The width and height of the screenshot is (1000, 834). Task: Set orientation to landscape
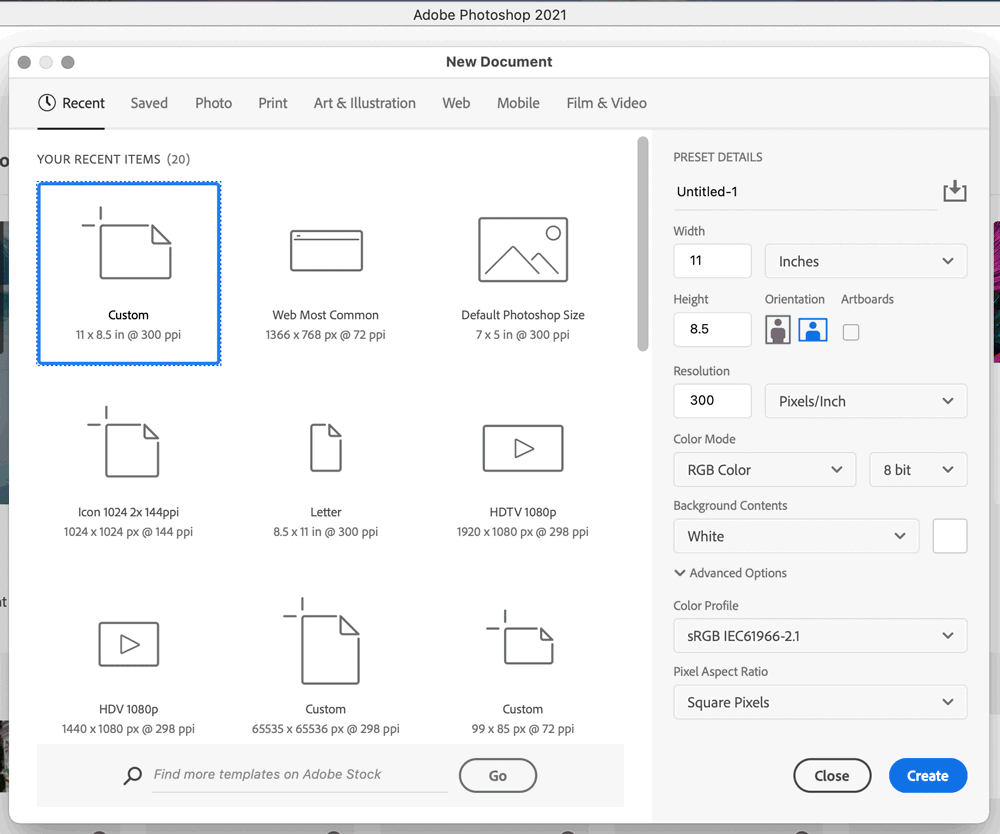click(812, 330)
